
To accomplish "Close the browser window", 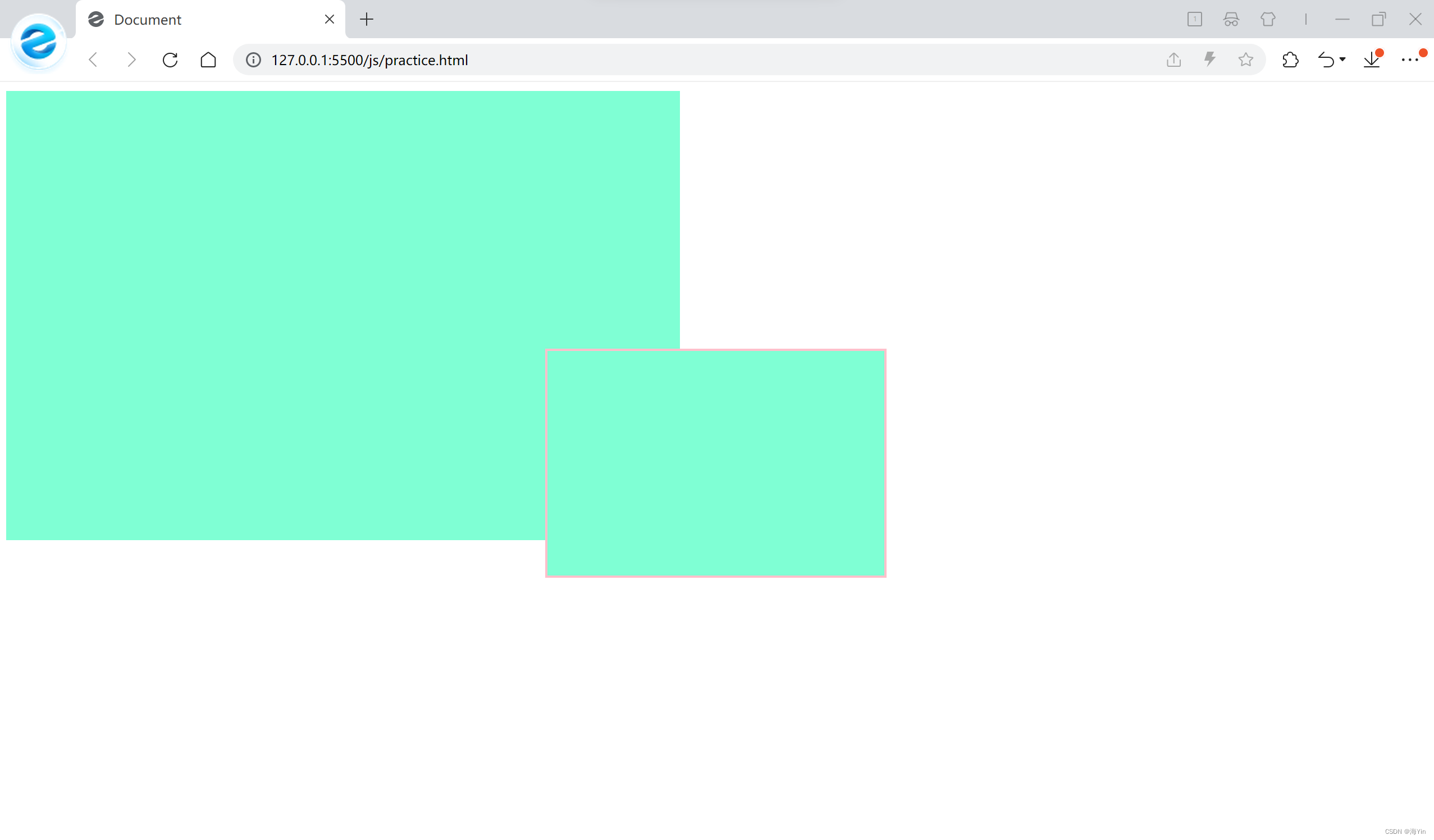I will [x=1415, y=19].
